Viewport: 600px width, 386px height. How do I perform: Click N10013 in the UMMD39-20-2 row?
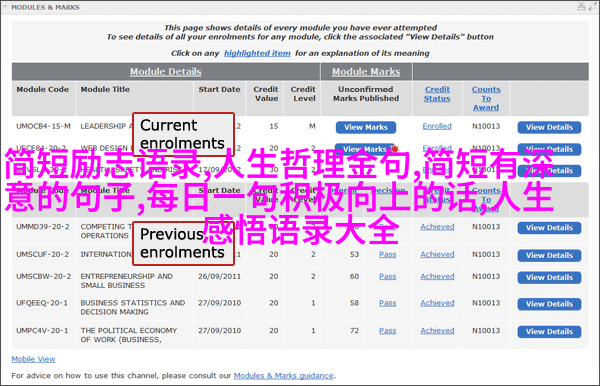[486, 227]
